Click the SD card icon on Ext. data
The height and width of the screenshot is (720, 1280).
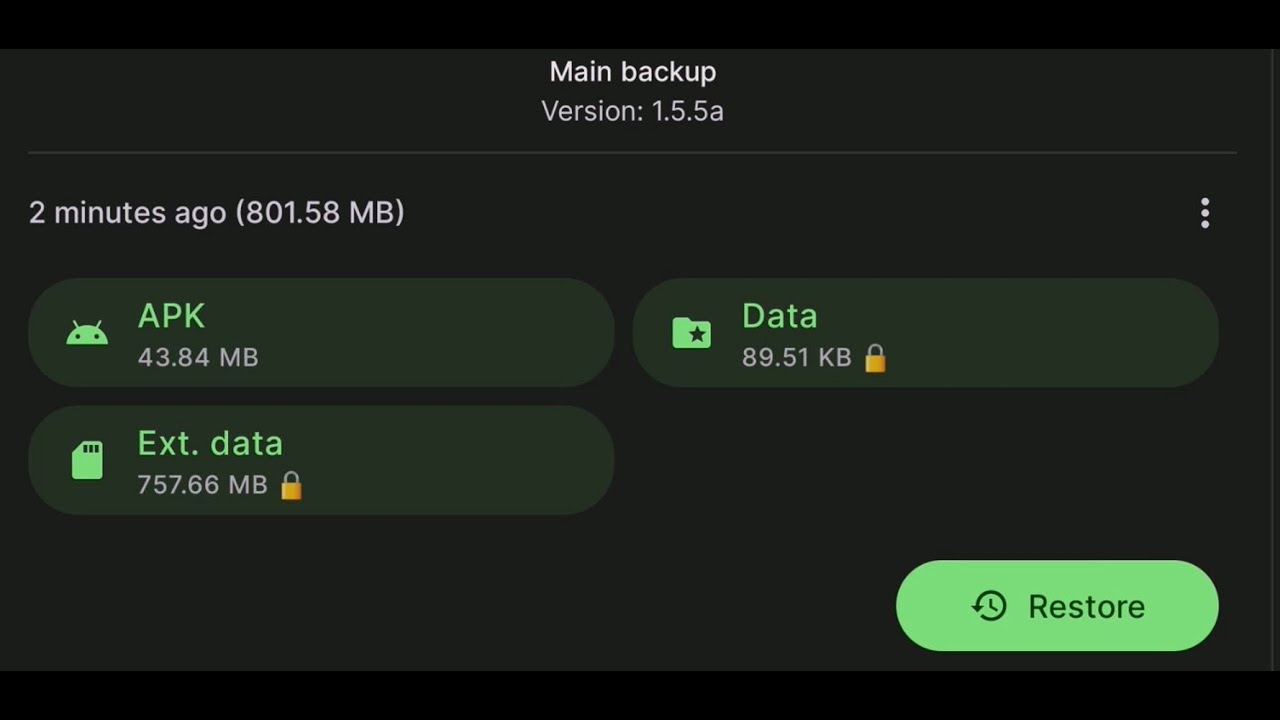[87, 460]
